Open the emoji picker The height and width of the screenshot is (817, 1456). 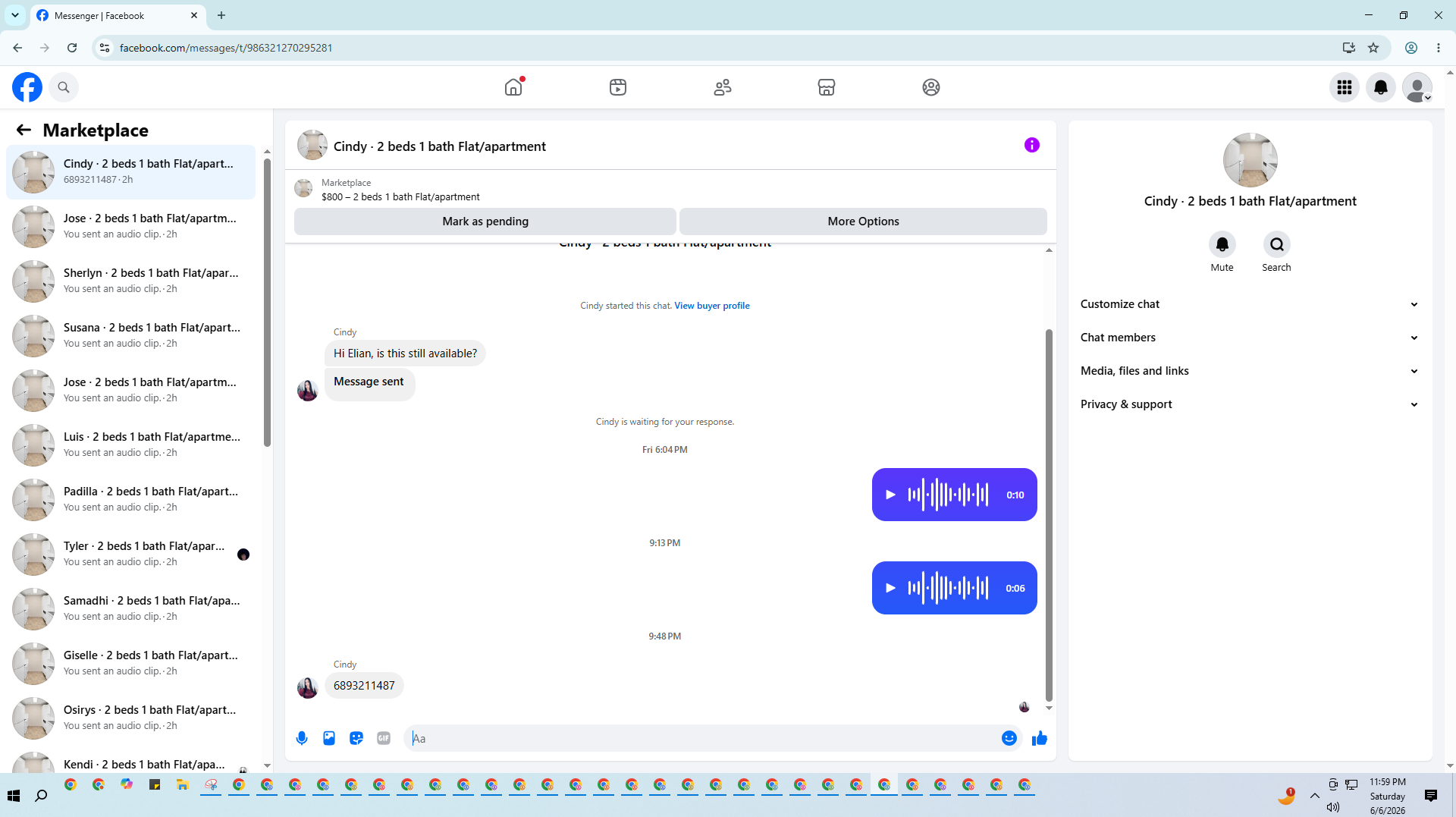pos(1009,738)
